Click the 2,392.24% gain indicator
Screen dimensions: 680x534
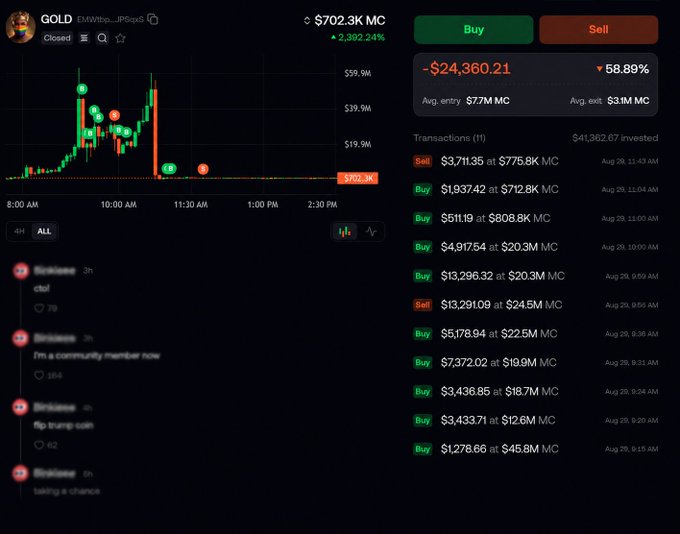[x=358, y=37]
